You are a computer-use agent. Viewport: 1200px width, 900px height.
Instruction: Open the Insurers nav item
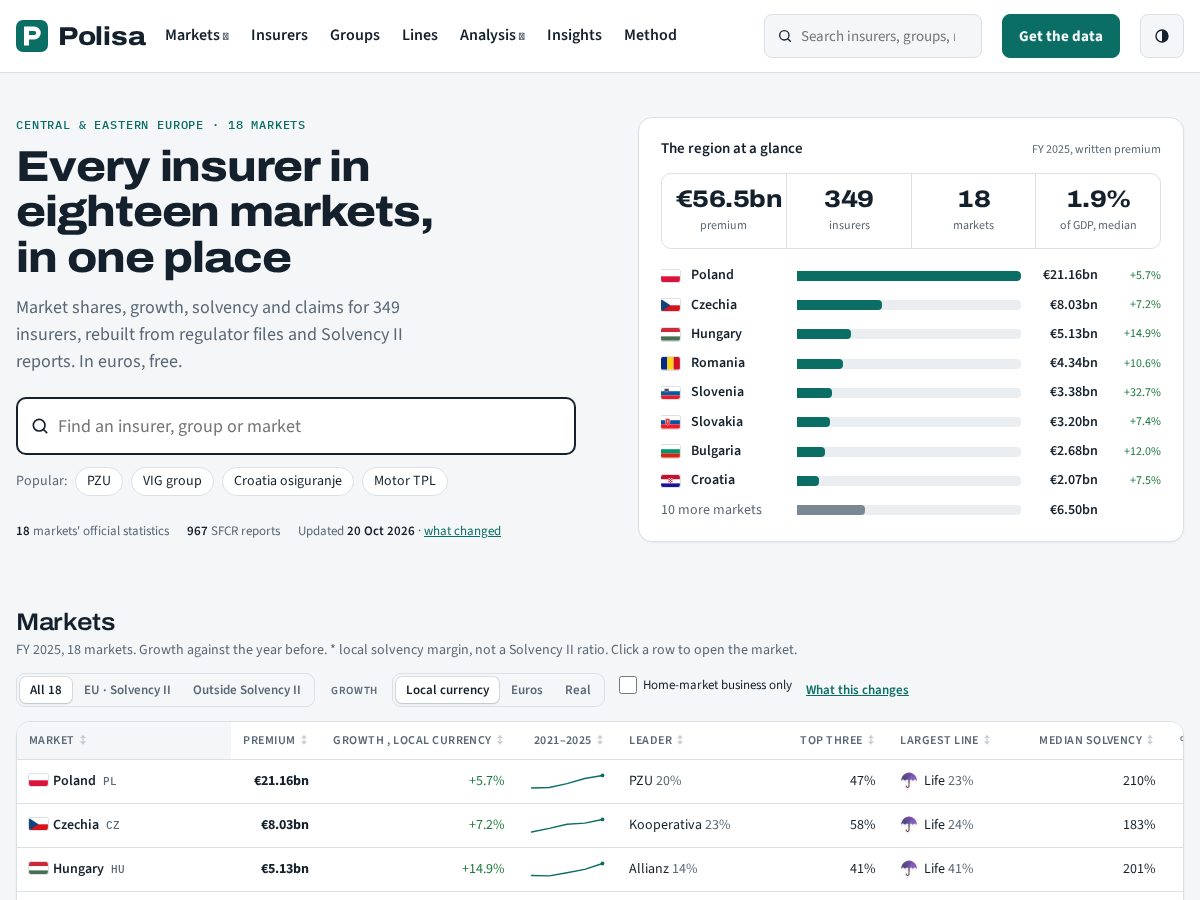tap(279, 35)
